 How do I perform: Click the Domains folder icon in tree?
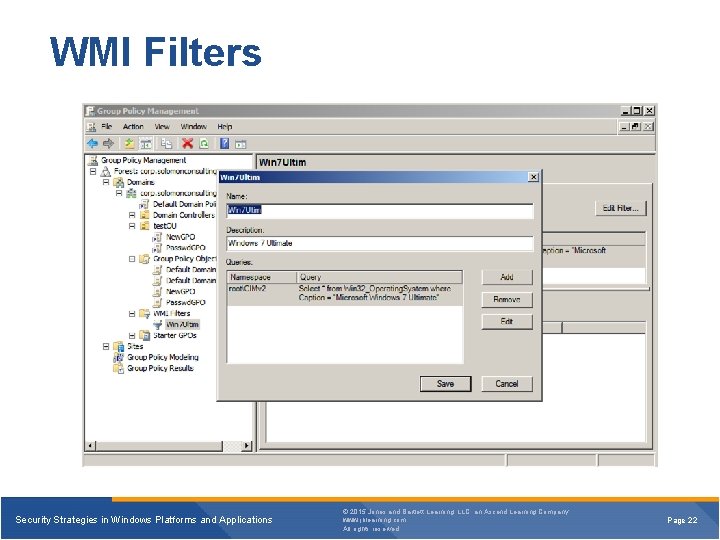118,182
